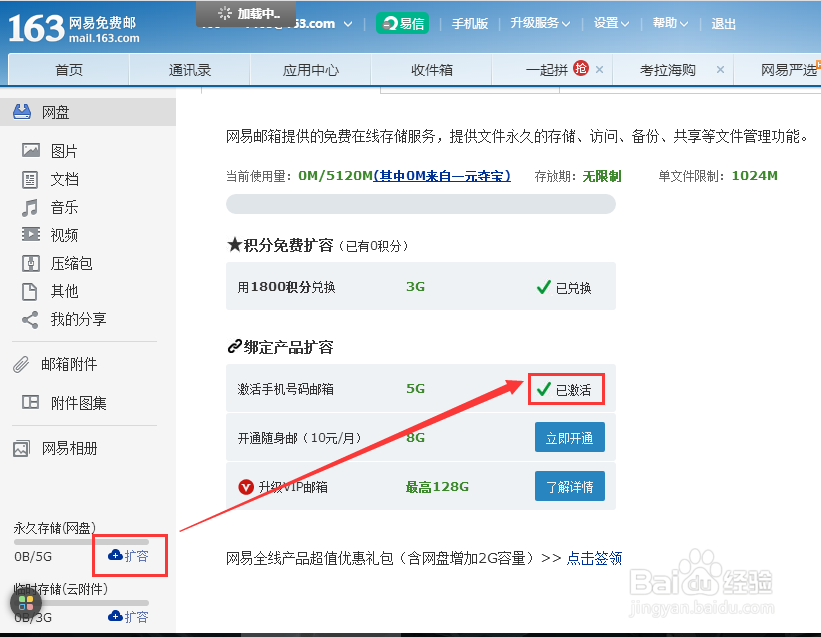Switch to the 首页 tab
Viewport: 821px width, 637px height.
point(69,70)
